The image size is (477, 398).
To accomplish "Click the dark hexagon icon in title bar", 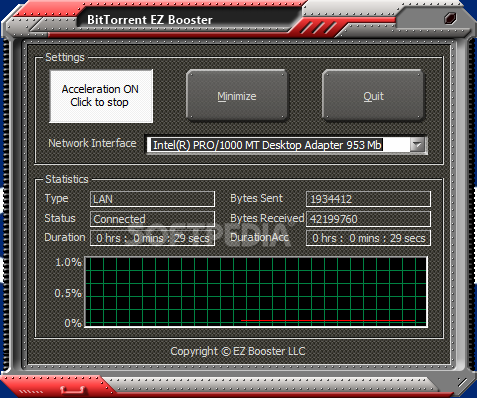I will pyautogui.click(x=450, y=18).
